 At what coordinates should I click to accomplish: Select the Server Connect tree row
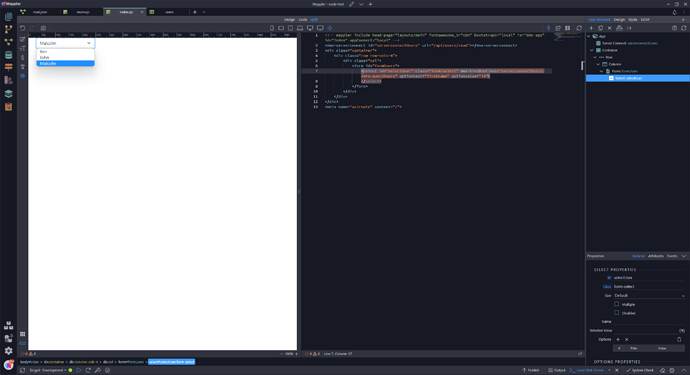pos(638,43)
